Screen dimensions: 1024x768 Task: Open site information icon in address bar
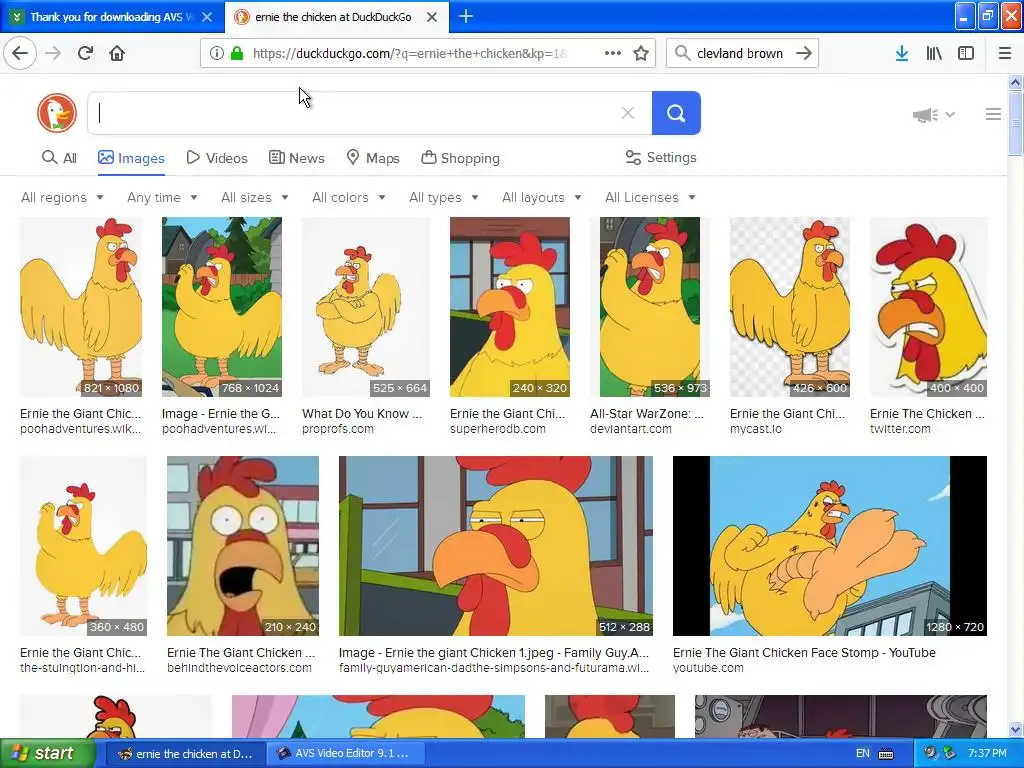pos(216,53)
